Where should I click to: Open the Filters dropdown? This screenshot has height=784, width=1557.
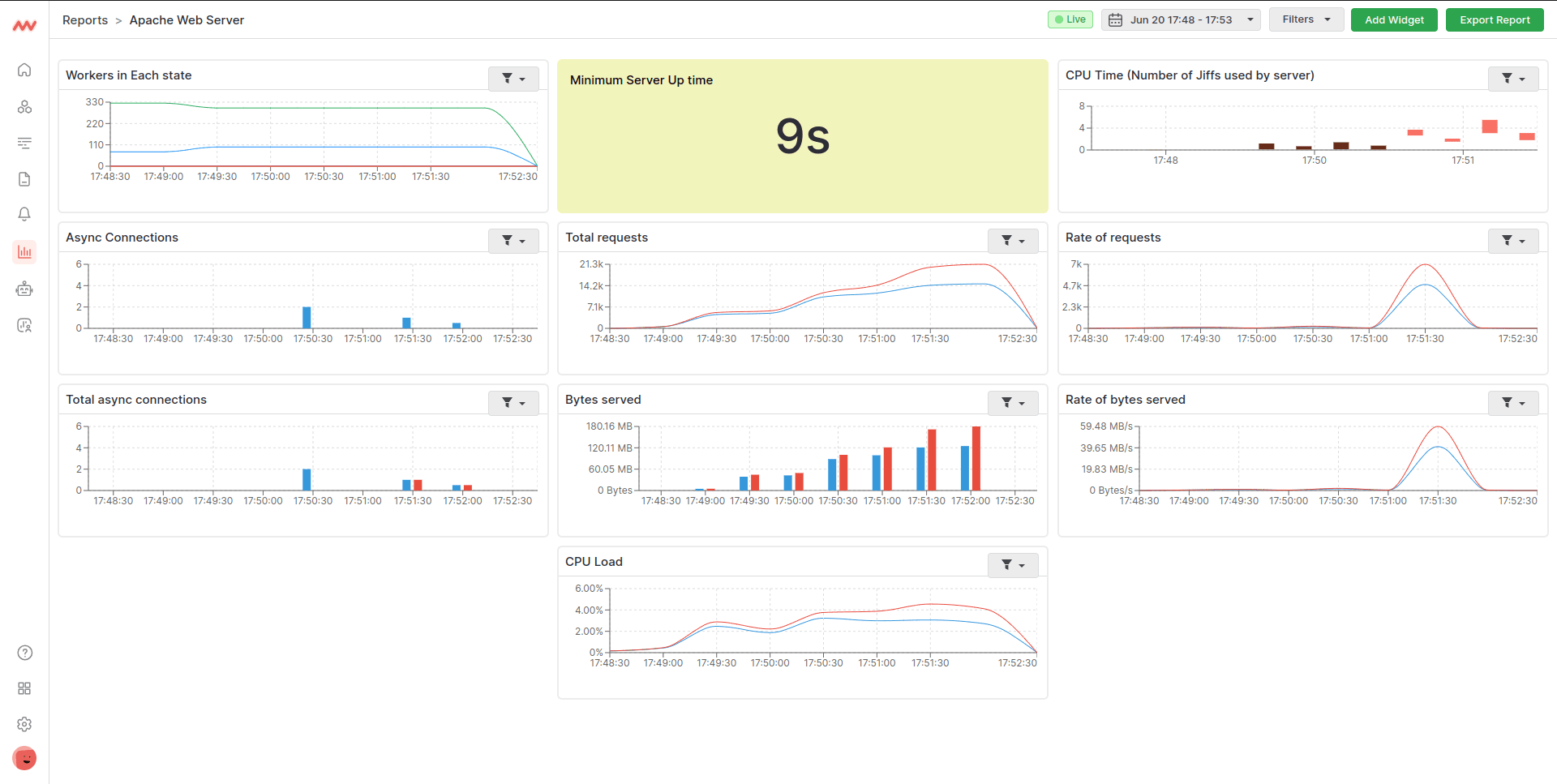(1306, 19)
